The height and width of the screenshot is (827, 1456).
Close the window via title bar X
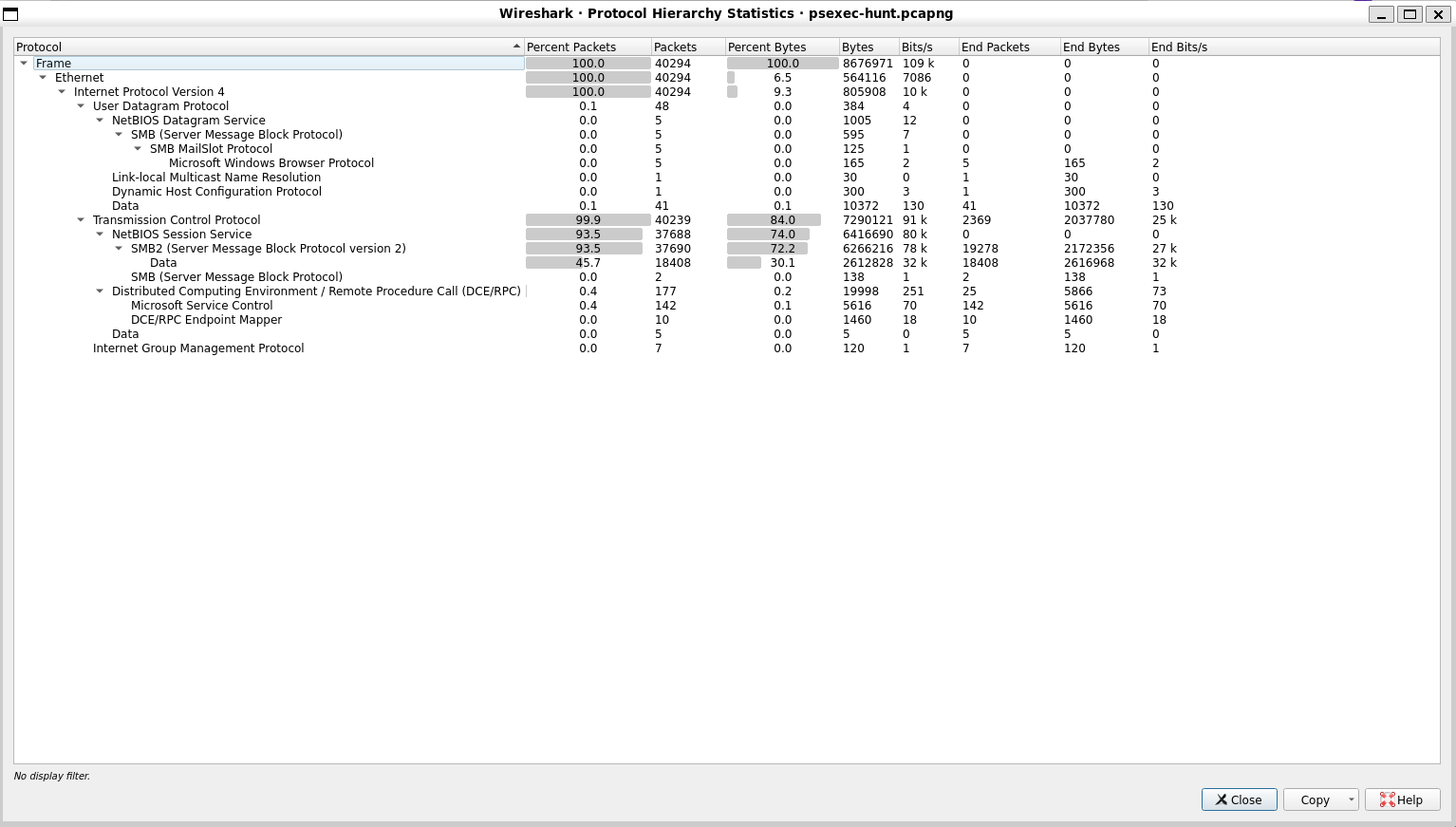1438,13
